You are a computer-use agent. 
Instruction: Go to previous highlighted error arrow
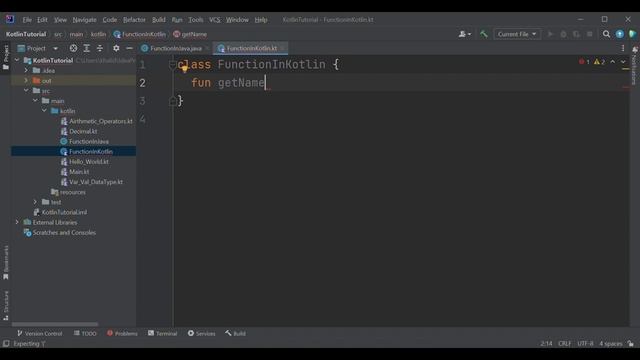[613, 62]
